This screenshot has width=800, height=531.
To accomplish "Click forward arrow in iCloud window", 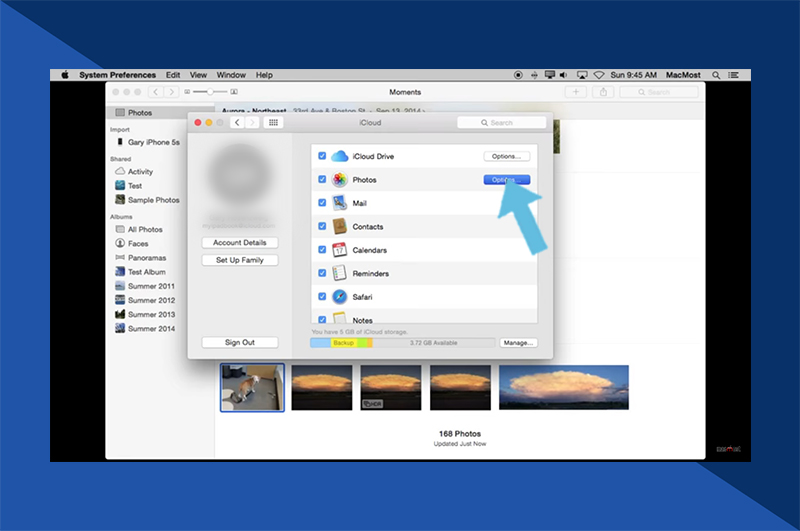I will tap(252, 122).
